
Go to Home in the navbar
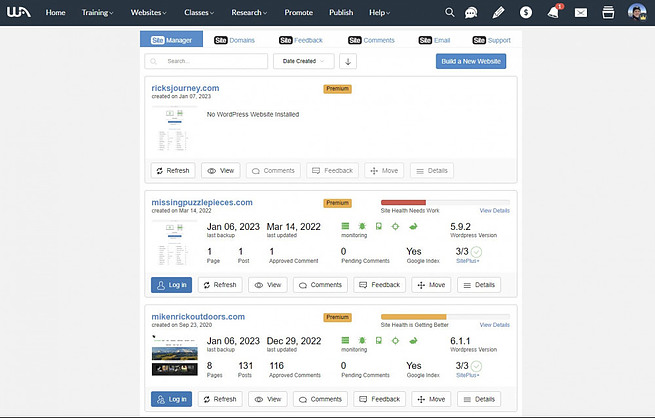(56, 13)
